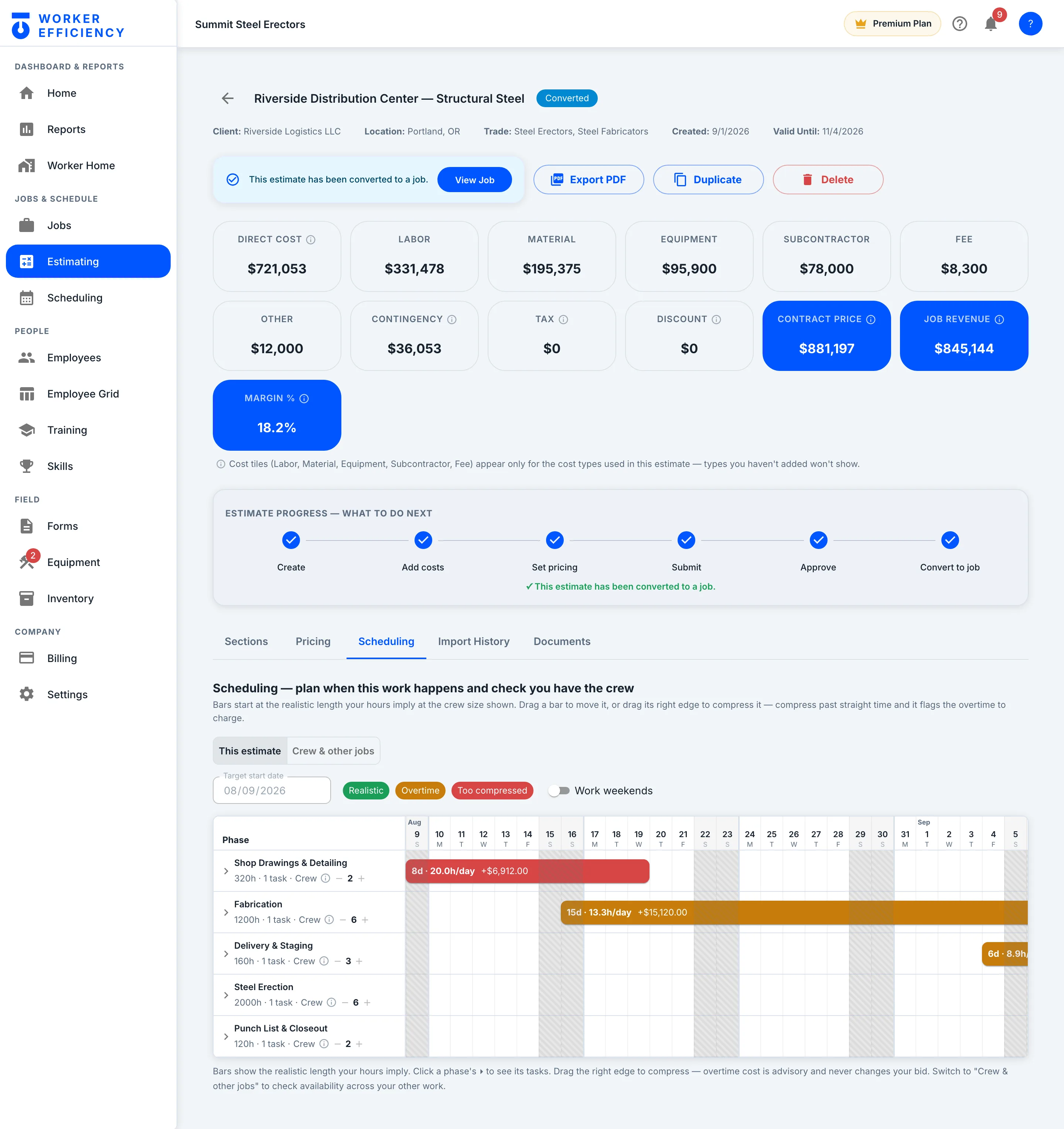1064x1129 pixels.
Task: Increase Fabrication crew size
Action: click(365, 920)
